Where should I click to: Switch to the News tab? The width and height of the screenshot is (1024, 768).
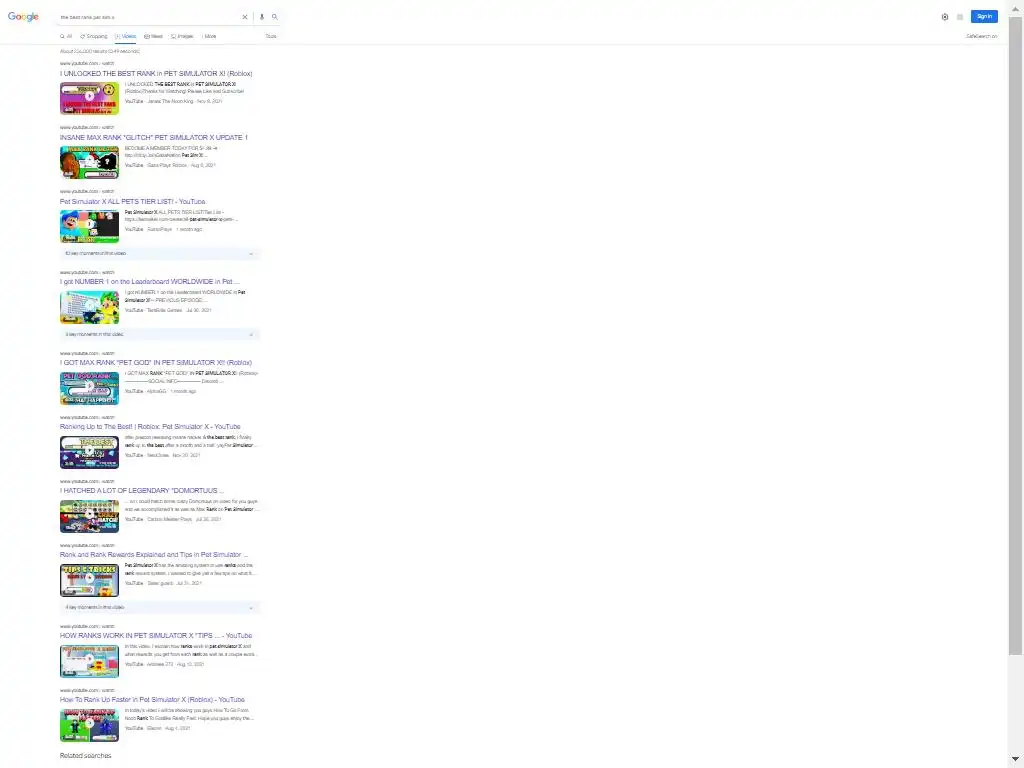(x=153, y=37)
